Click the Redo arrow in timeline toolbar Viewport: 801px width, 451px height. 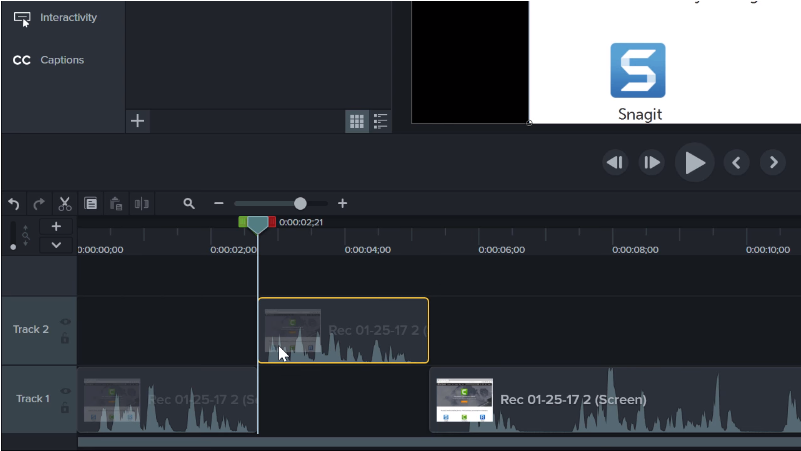39,204
